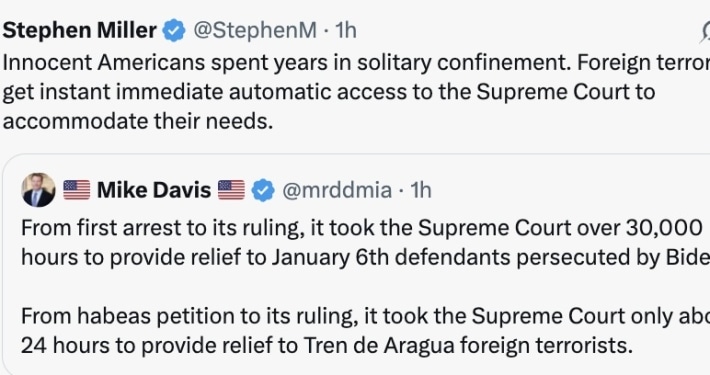The width and height of the screenshot is (710, 375).
Task: Click the line 'get instant immediate automatic access'
Action: (329, 92)
